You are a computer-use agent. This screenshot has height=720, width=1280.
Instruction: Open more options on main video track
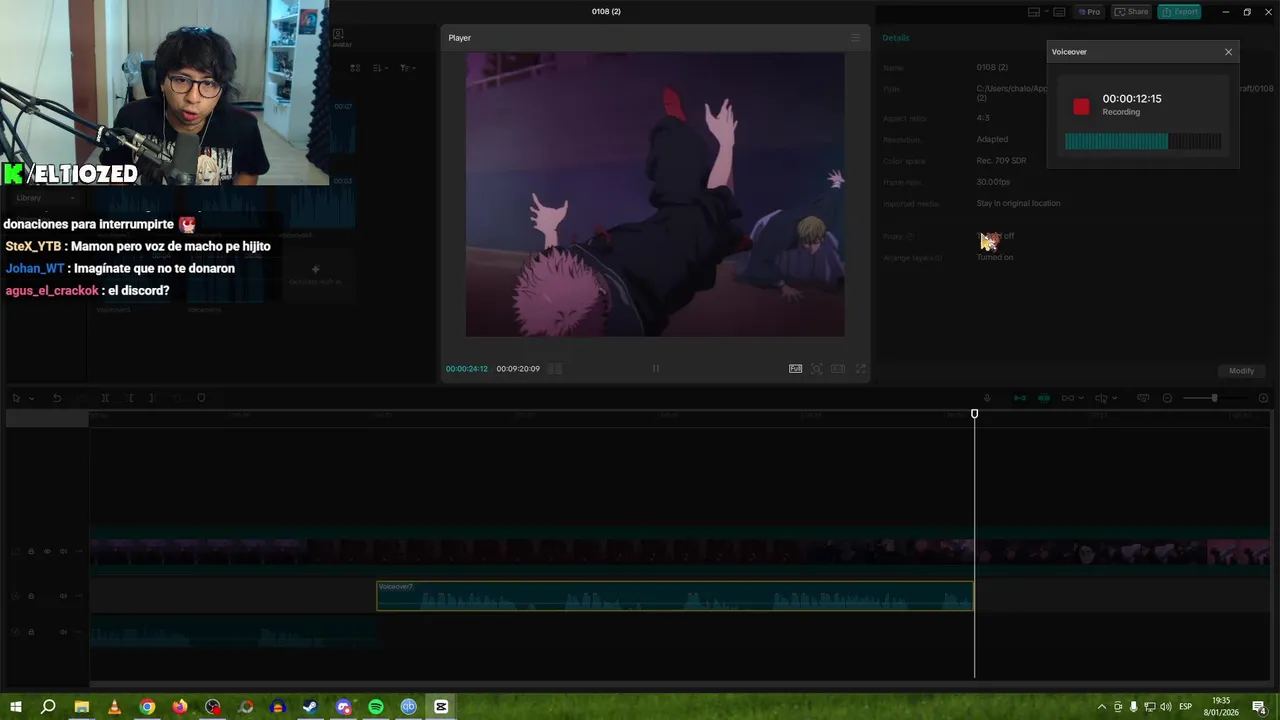coord(79,552)
